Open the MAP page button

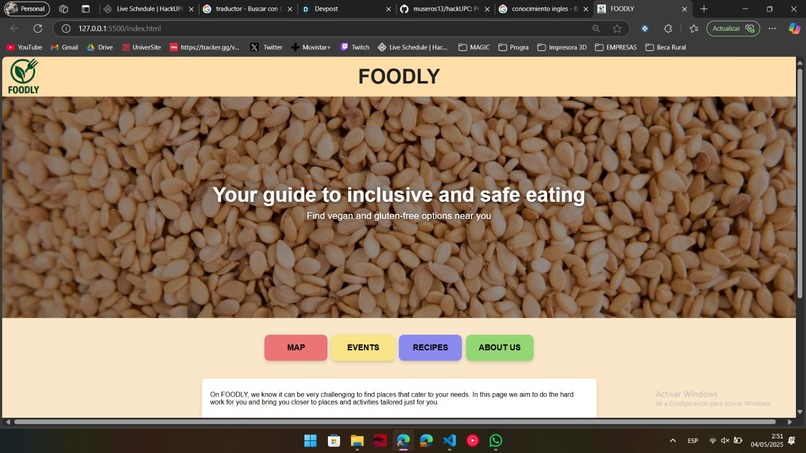pos(296,348)
